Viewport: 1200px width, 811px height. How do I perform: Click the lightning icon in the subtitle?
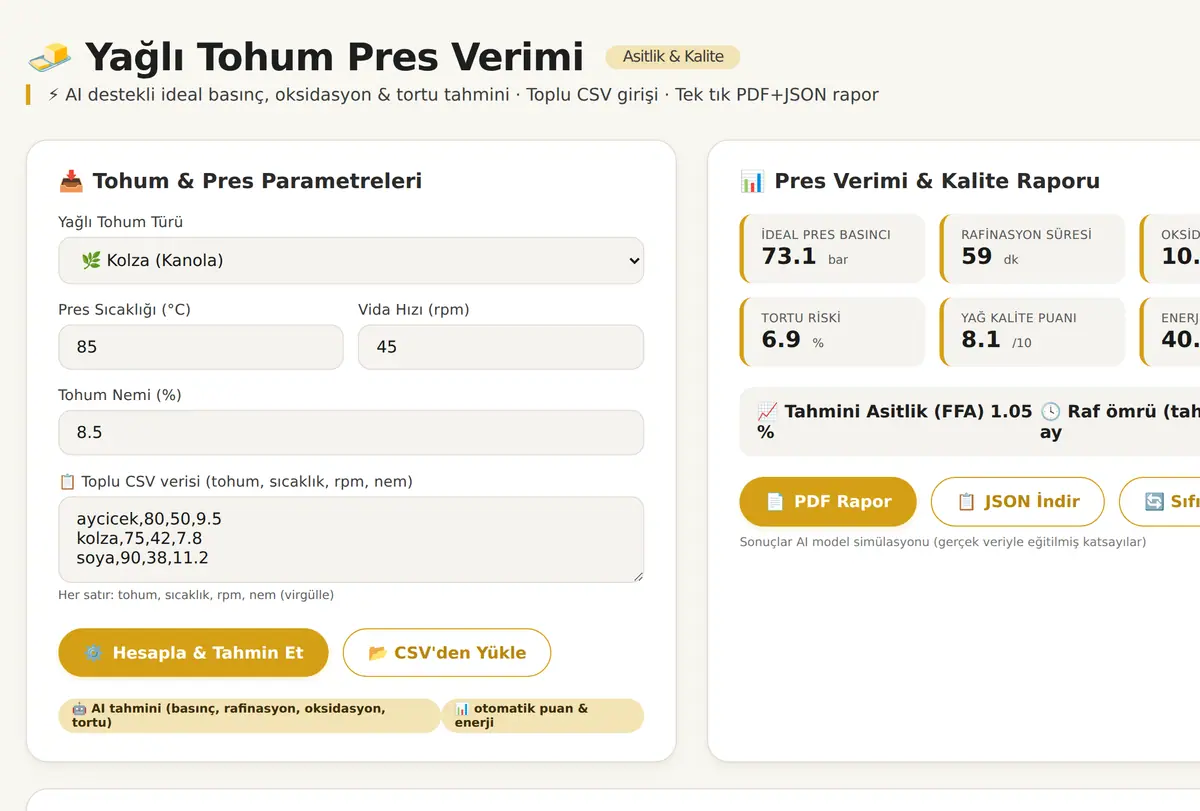pos(54,95)
